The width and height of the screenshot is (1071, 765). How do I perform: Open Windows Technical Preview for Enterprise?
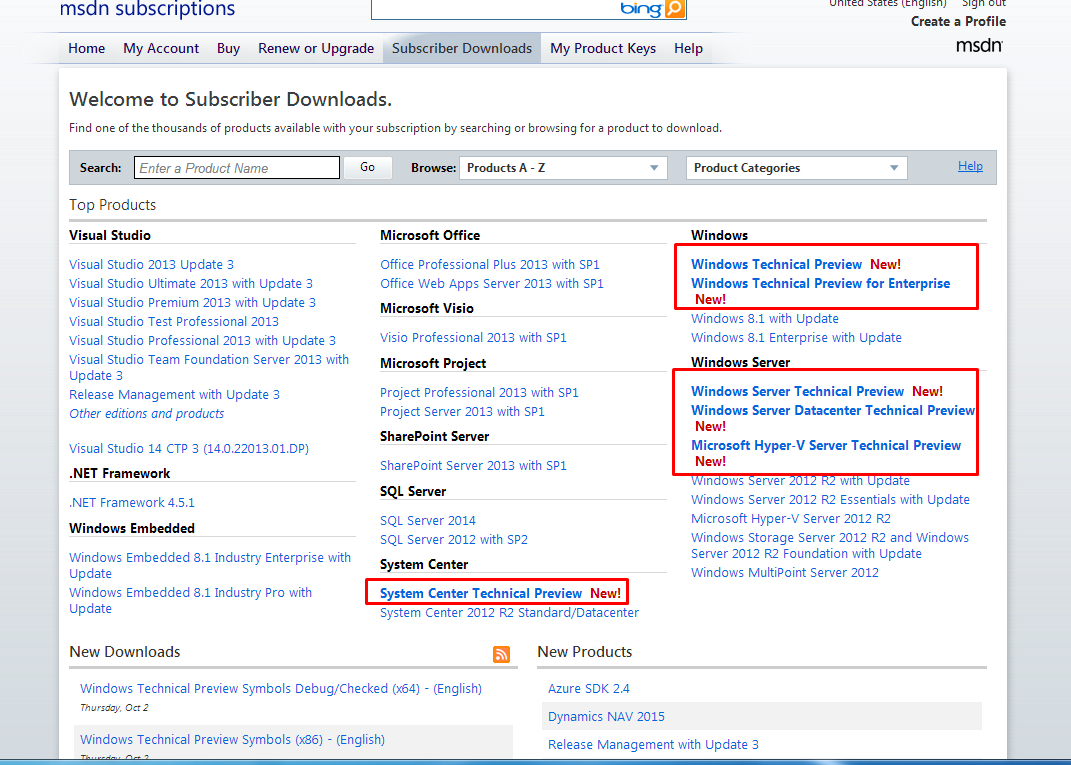(x=820, y=283)
